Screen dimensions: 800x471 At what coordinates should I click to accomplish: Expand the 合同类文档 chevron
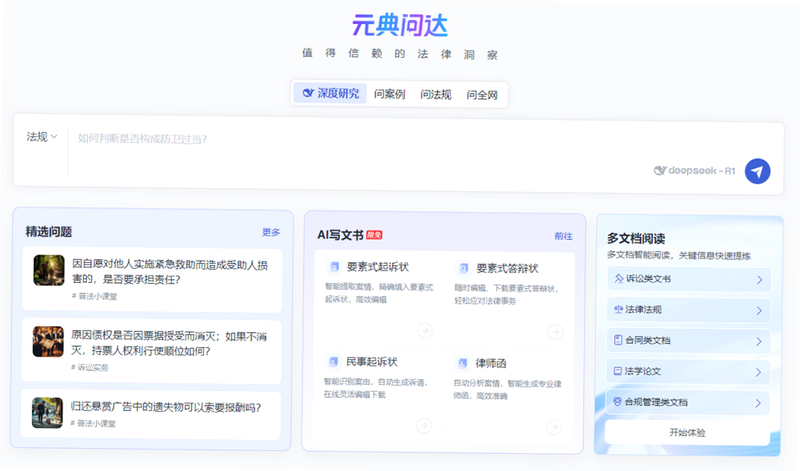(x=759, y=341)
